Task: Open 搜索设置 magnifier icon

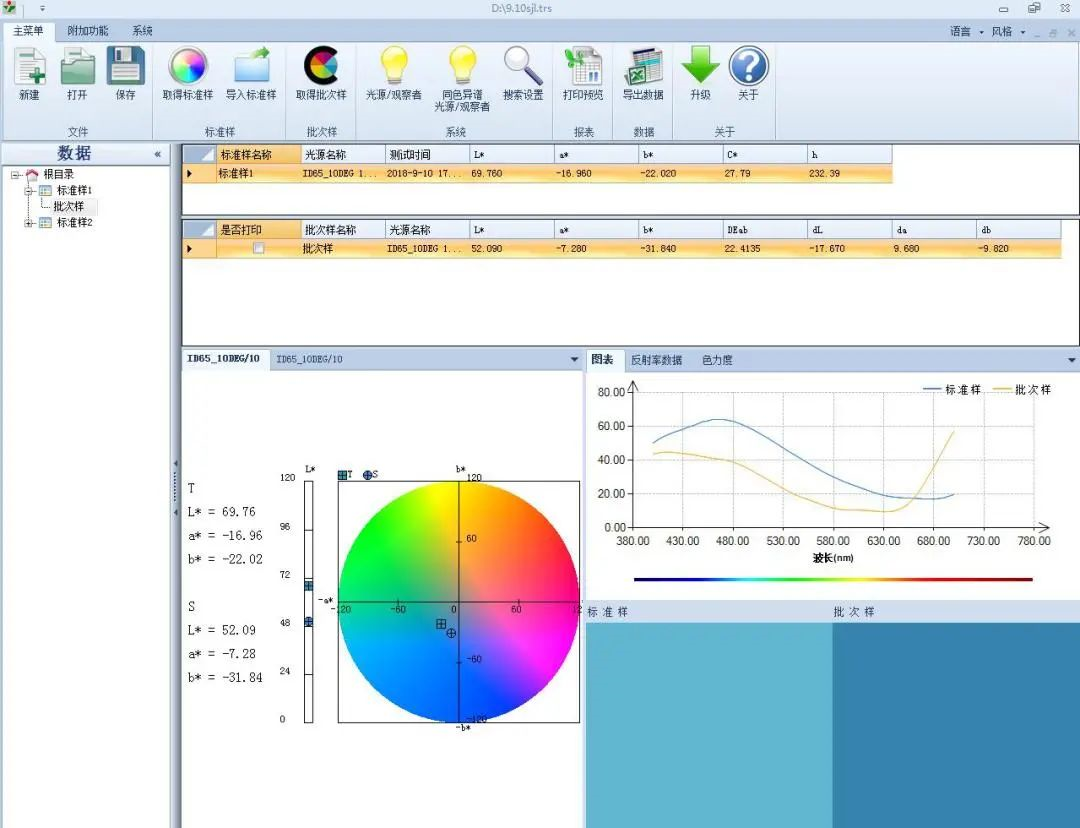Action: point(523,68)
